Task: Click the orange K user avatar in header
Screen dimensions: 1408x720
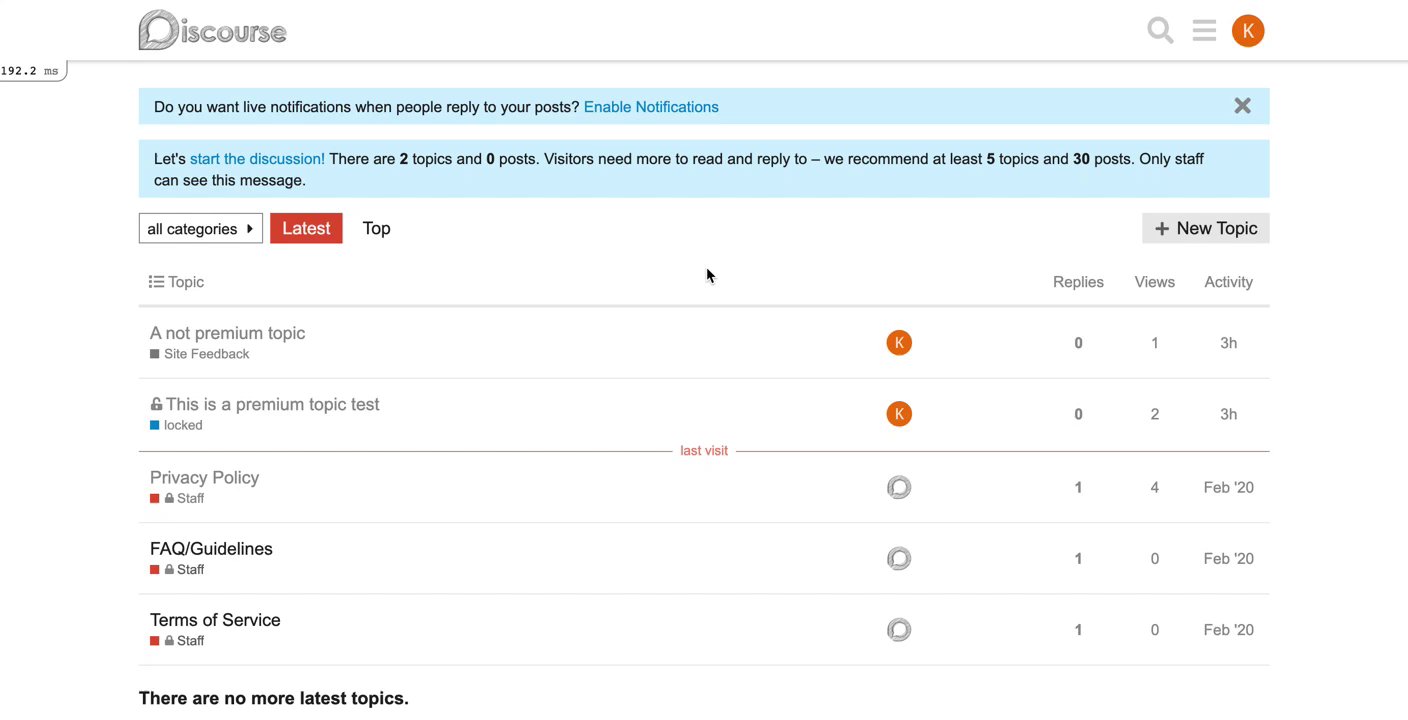Action: [1248, 31]
